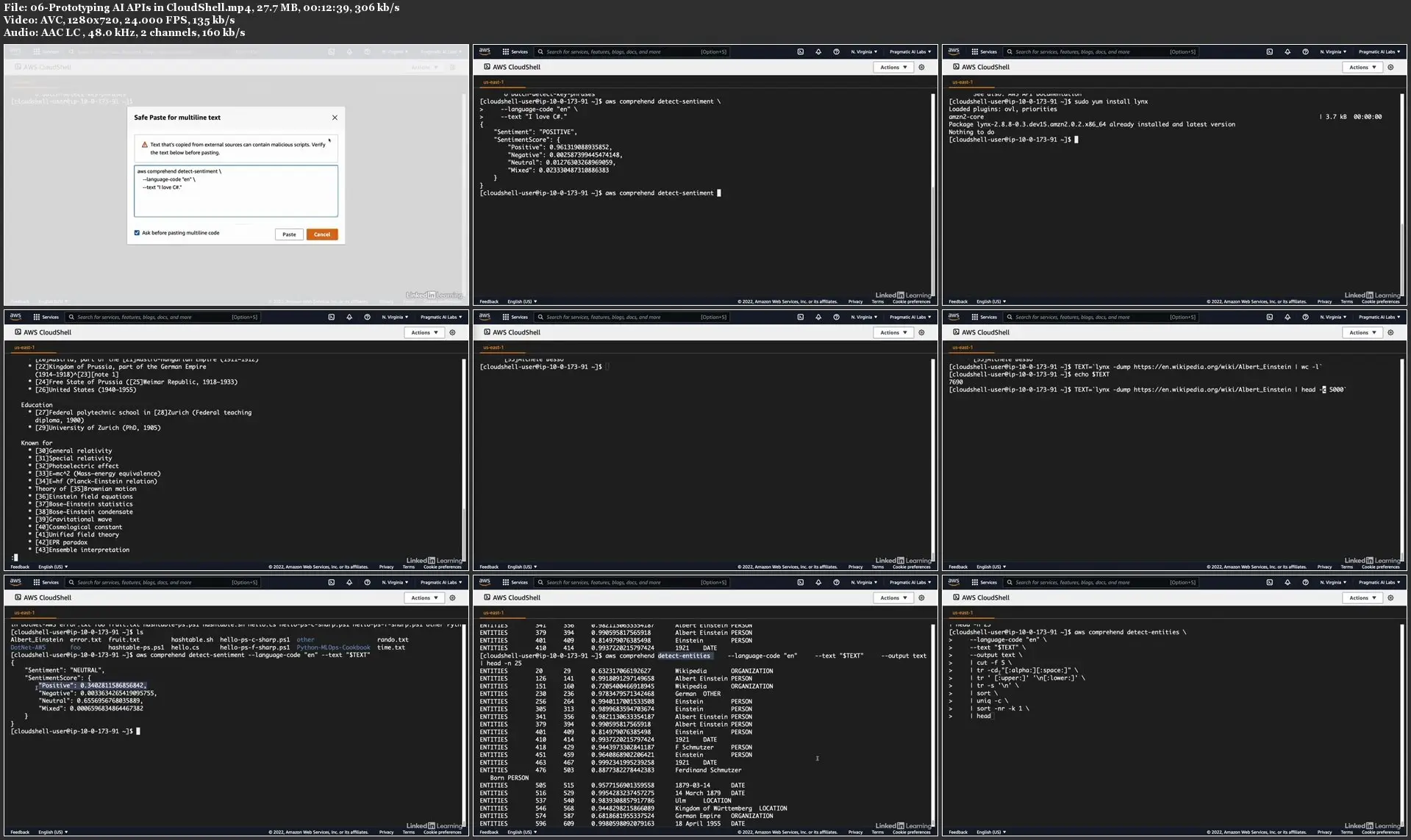Open settings gear in the nearly empty terminal frame
The width and height of the screenshot is (1411, 840).
(x=921, y=332)
